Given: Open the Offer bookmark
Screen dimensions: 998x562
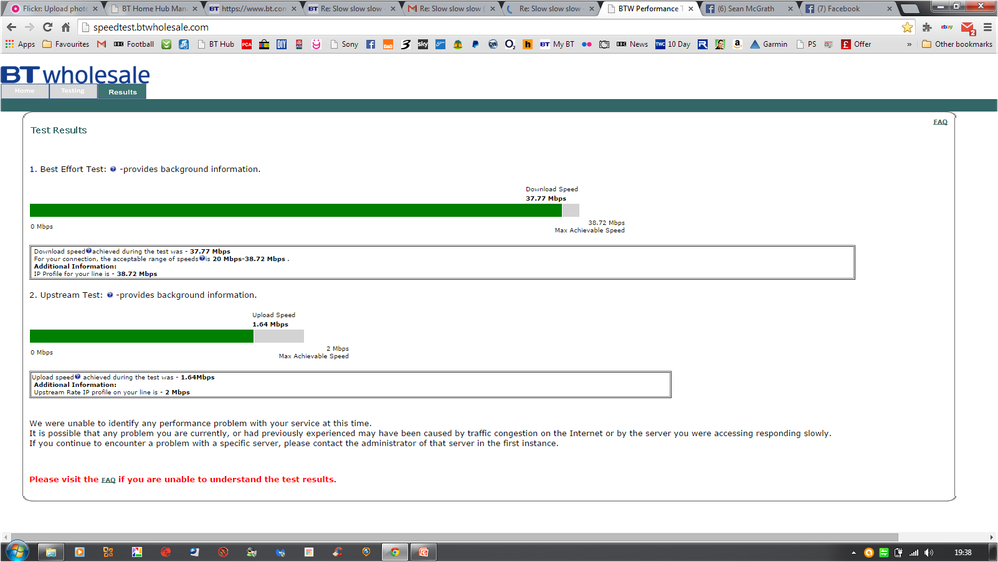Looking at the screenshot, I should pyautogui.click(x=856, y=44).
